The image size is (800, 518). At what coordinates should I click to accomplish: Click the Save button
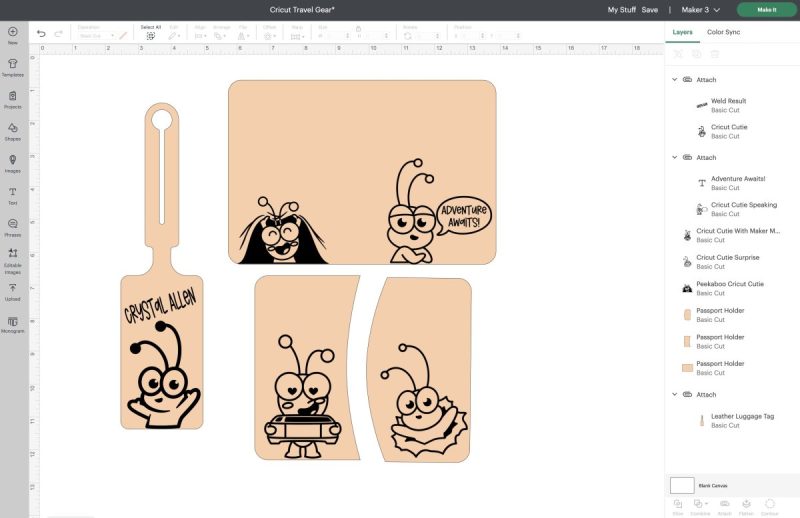[x=649, y=10]
